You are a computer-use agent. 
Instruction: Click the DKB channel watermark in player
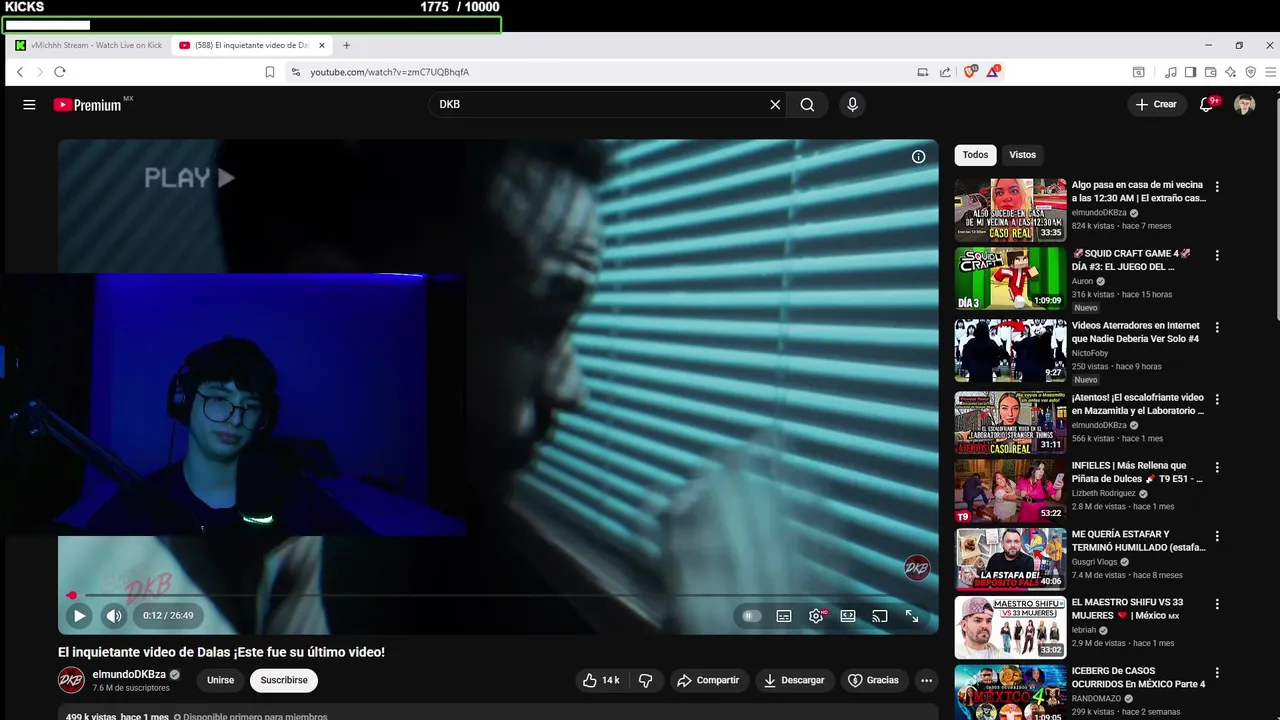click(x=917, y=568)
